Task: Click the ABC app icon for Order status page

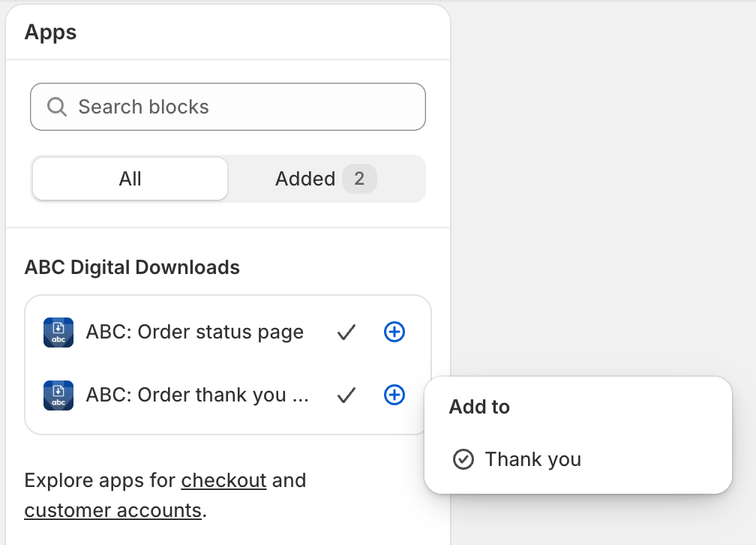Action: [58, 332]
